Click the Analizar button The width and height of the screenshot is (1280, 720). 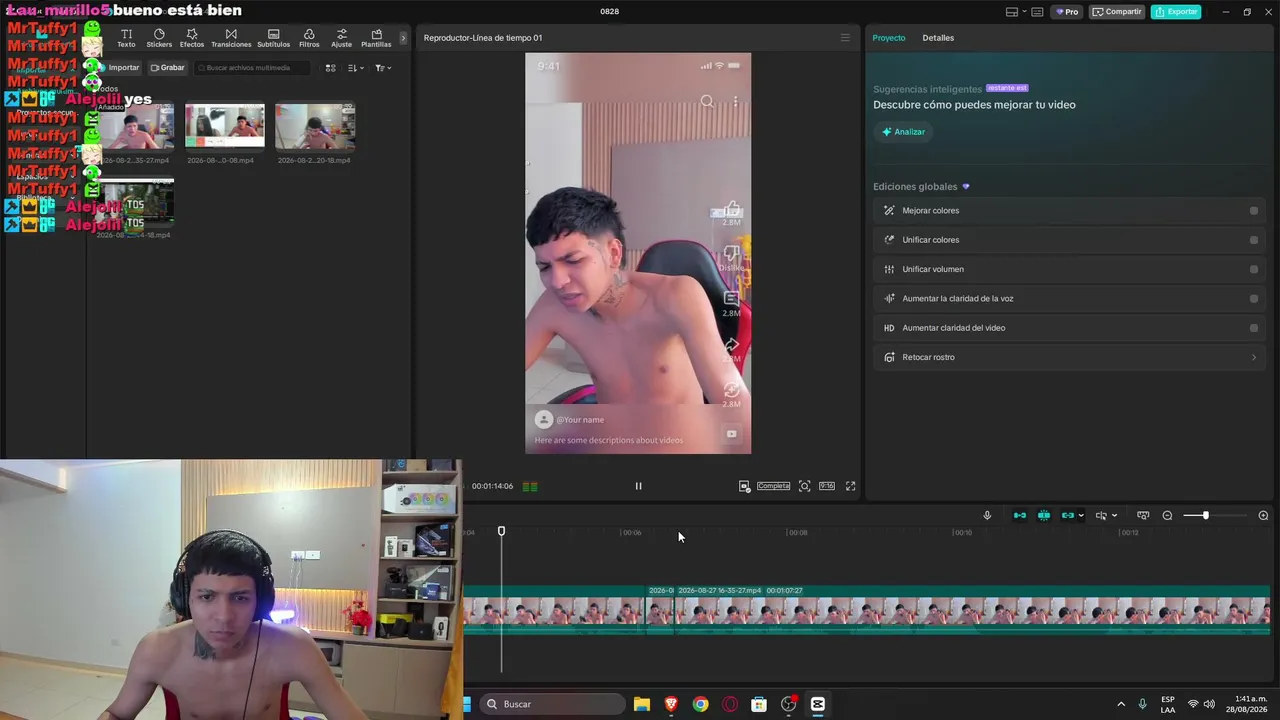(903, 132)
